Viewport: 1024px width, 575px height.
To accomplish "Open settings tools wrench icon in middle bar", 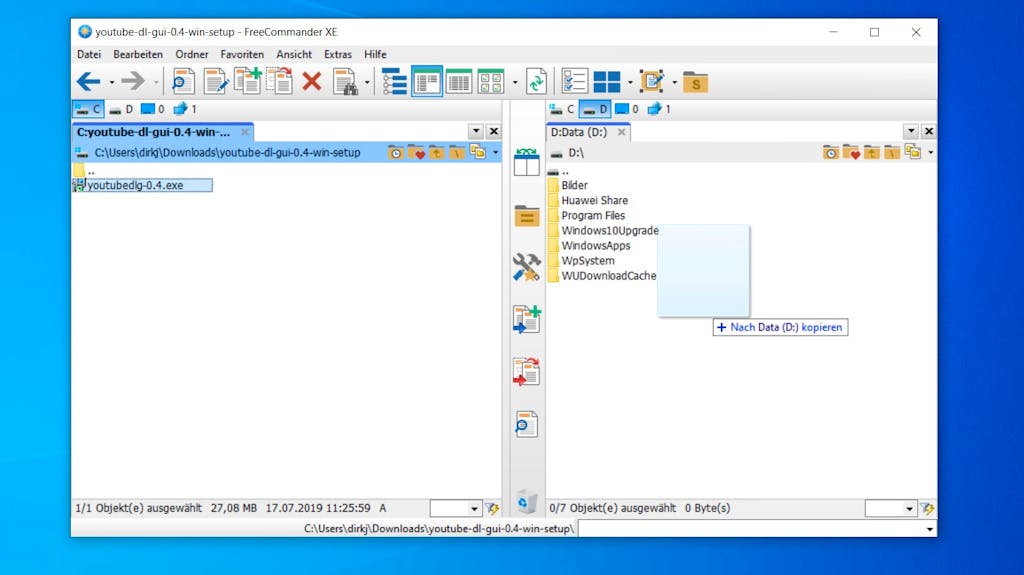I will tap(526, 267).
